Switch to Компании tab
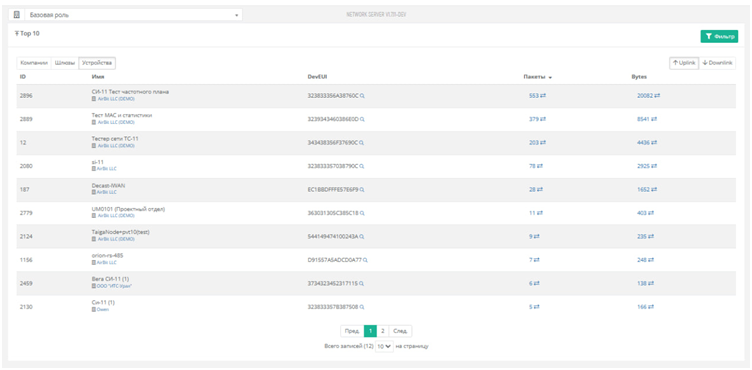752x370 pixels. coord(34,63)
